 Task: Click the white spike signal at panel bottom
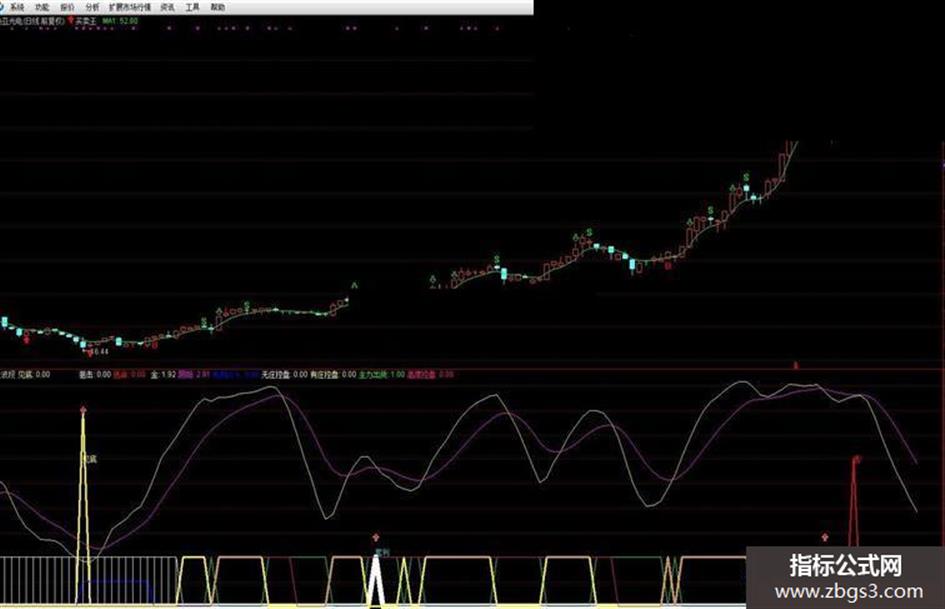click(x=376, y=581)
